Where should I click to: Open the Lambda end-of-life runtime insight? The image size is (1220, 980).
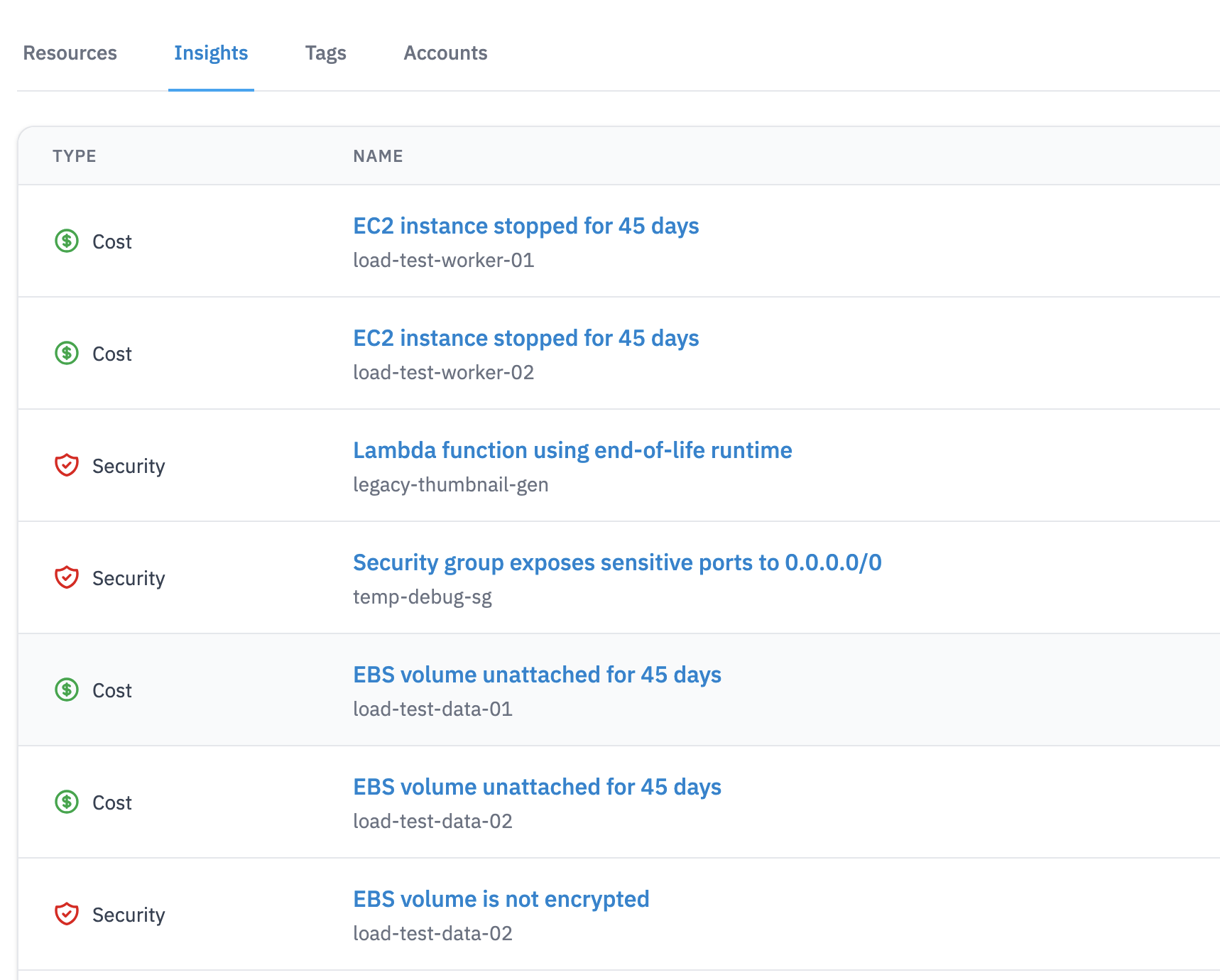pyautogui.click(x=572, y=450)
